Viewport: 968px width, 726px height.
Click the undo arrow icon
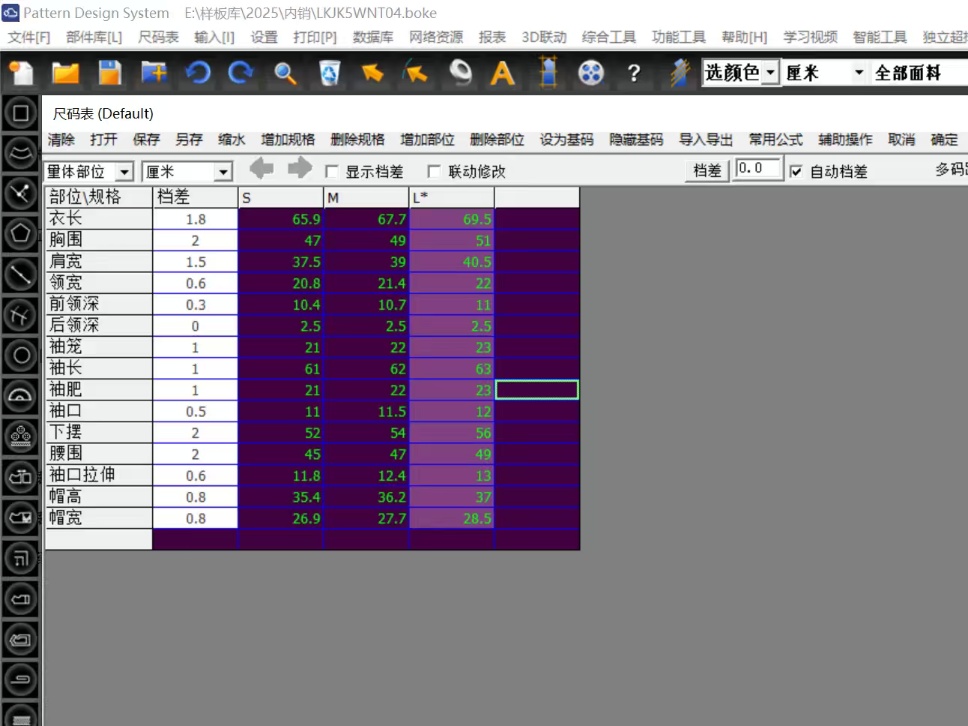(x=197, y=73)
